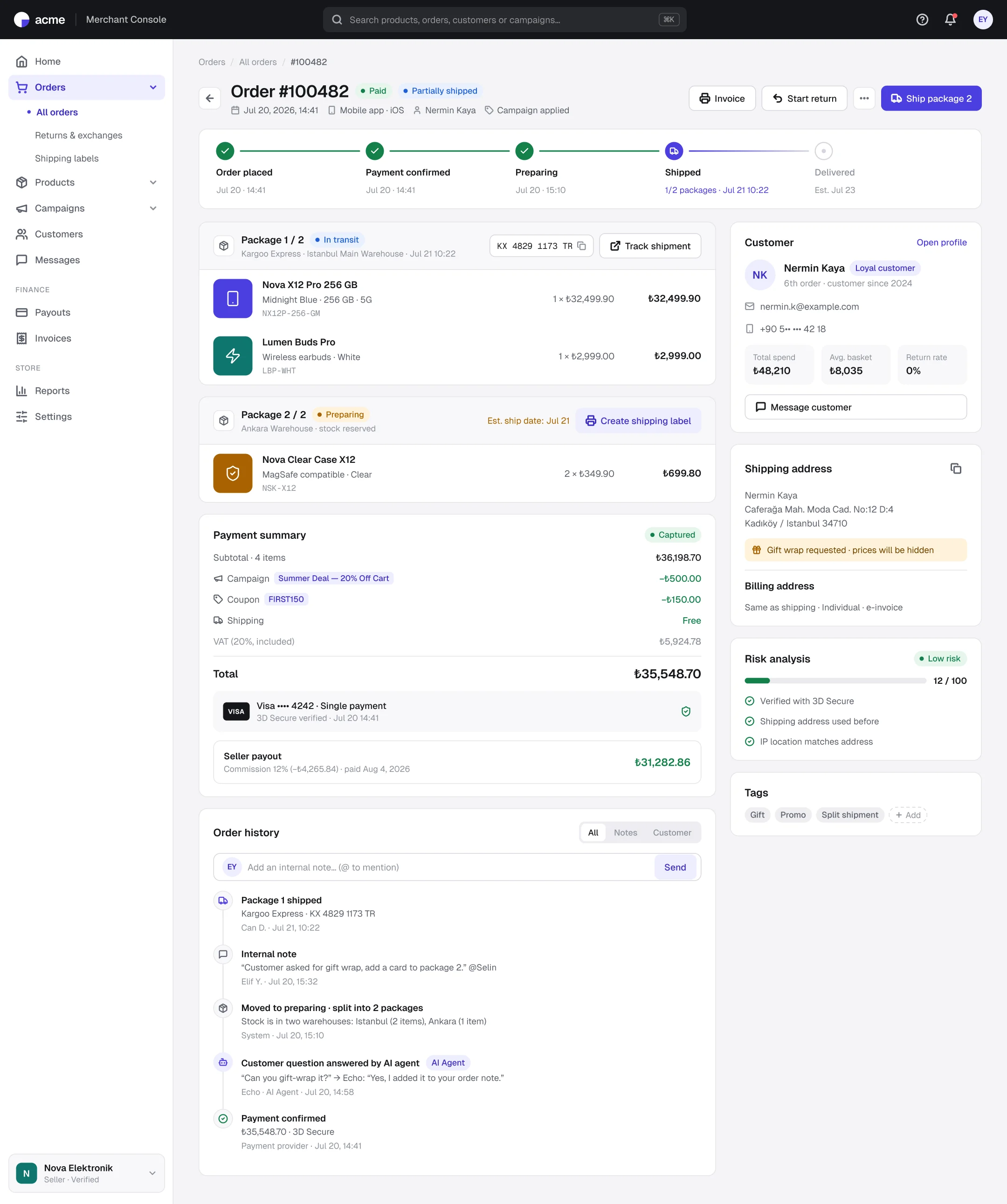
Task: Click the Invoice button
Action: (721, 98)
